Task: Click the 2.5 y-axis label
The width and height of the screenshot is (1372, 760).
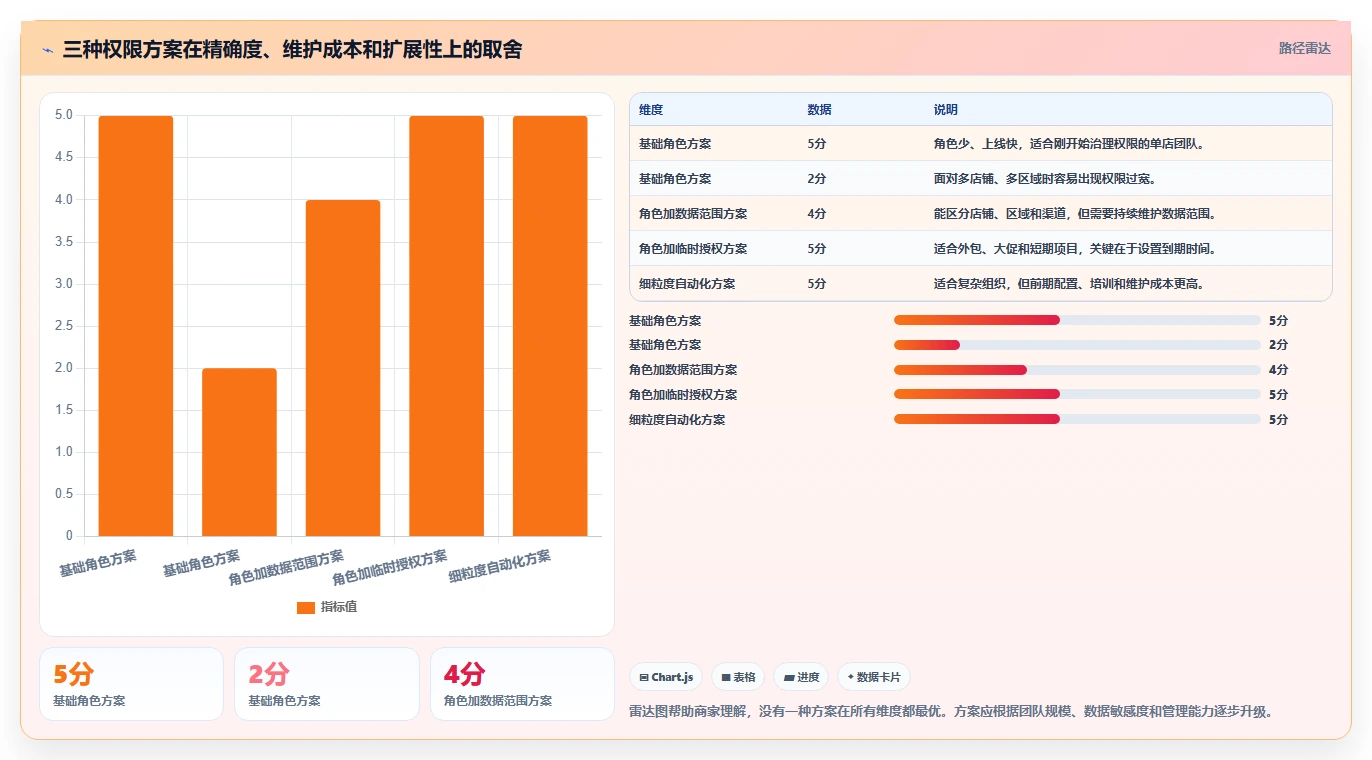Action: tap(64, 326)
